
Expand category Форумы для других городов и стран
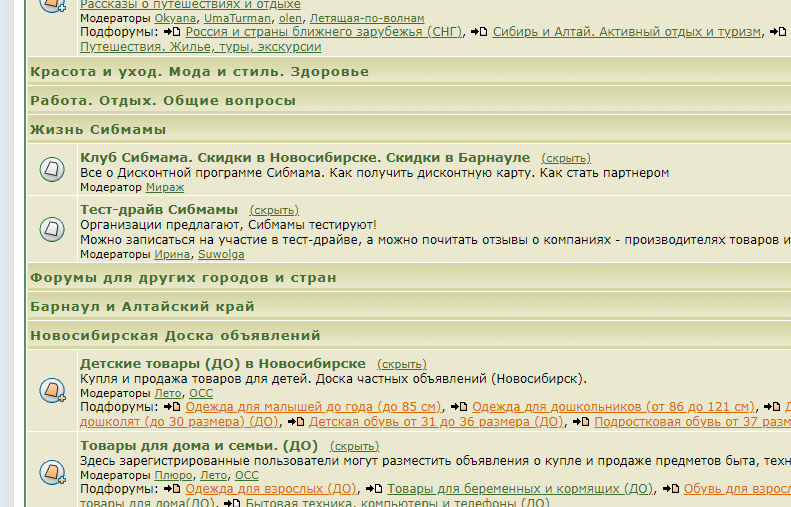coord(183,278)
